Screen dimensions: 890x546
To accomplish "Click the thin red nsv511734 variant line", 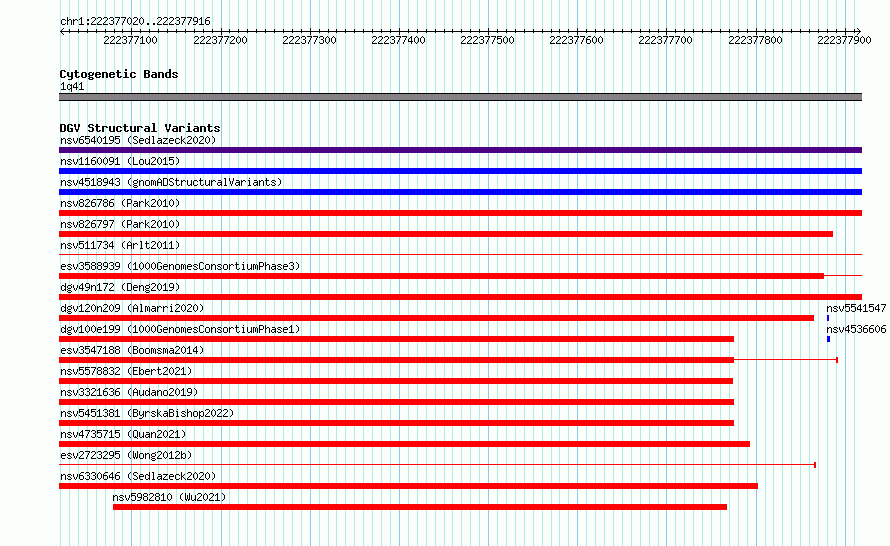I will point(460,255).
